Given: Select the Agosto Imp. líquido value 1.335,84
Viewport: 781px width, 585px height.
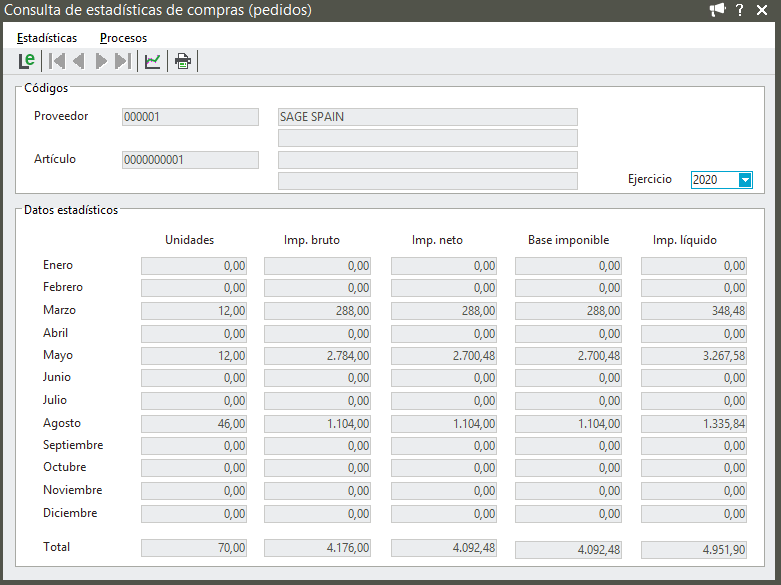Looking at the screenshot, I should coord(694,424).
